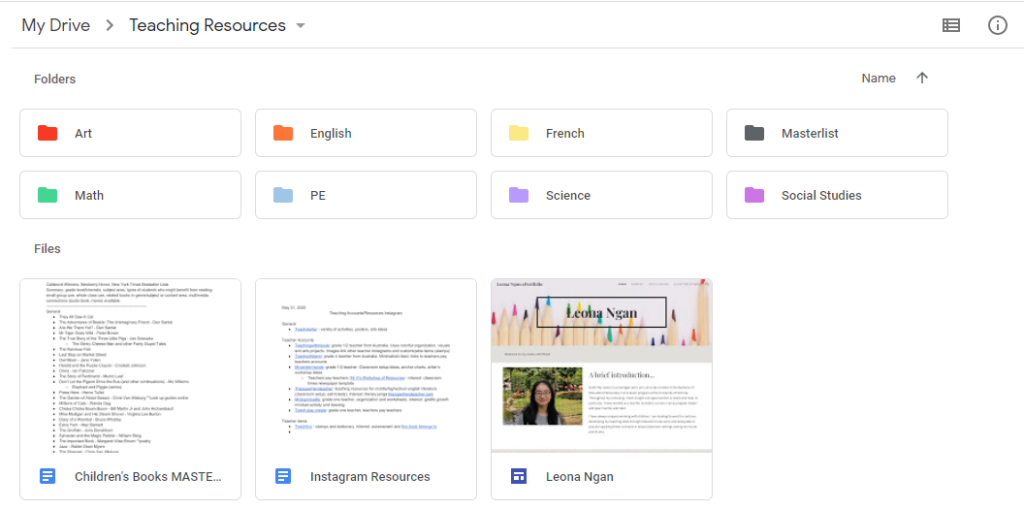This screenshot has height=510, width=1024.
Task: Click the Google Docs icon beside Children's Books
Action: coord(48,476)
